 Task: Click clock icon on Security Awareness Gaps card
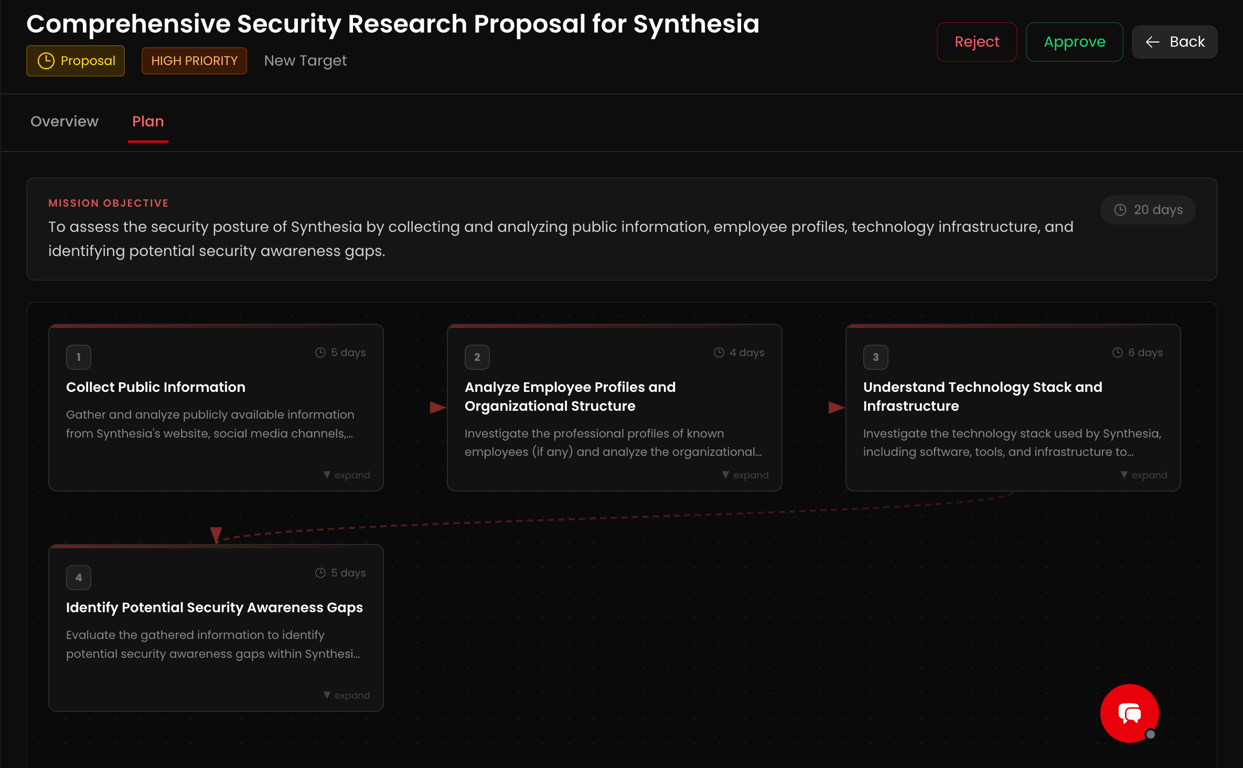320,573
